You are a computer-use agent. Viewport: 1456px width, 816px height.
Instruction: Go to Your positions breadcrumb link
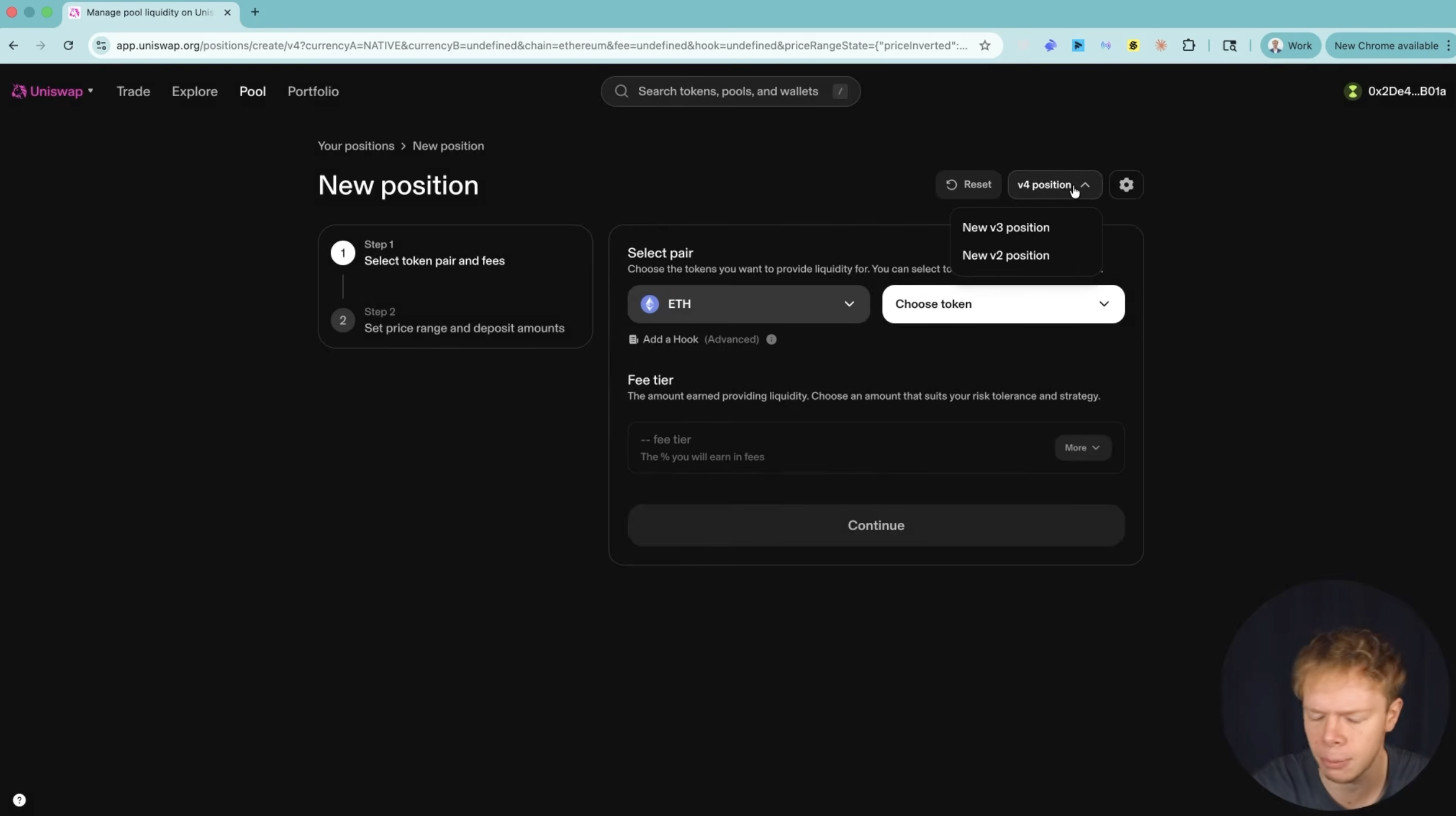[x=356, y=146]
